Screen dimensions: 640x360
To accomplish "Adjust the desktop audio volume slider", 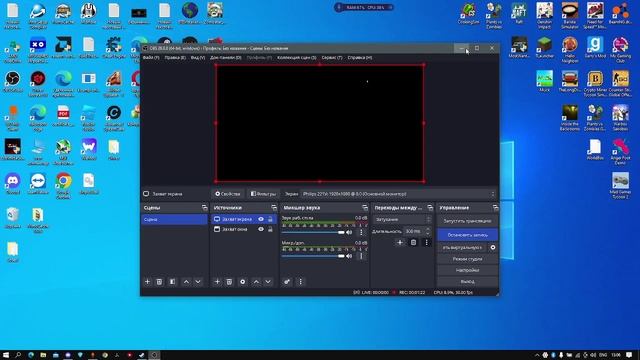I will [x=313, y=232].
